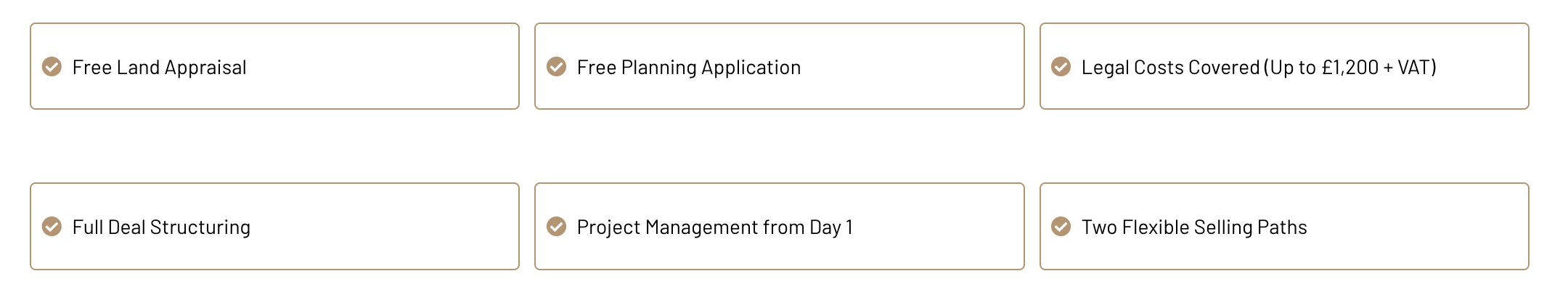The width and height of the screenshot is (1568, 295).
Task: Click the checkmark icon beside Free Land Appraisal
Action: [52, 67]
